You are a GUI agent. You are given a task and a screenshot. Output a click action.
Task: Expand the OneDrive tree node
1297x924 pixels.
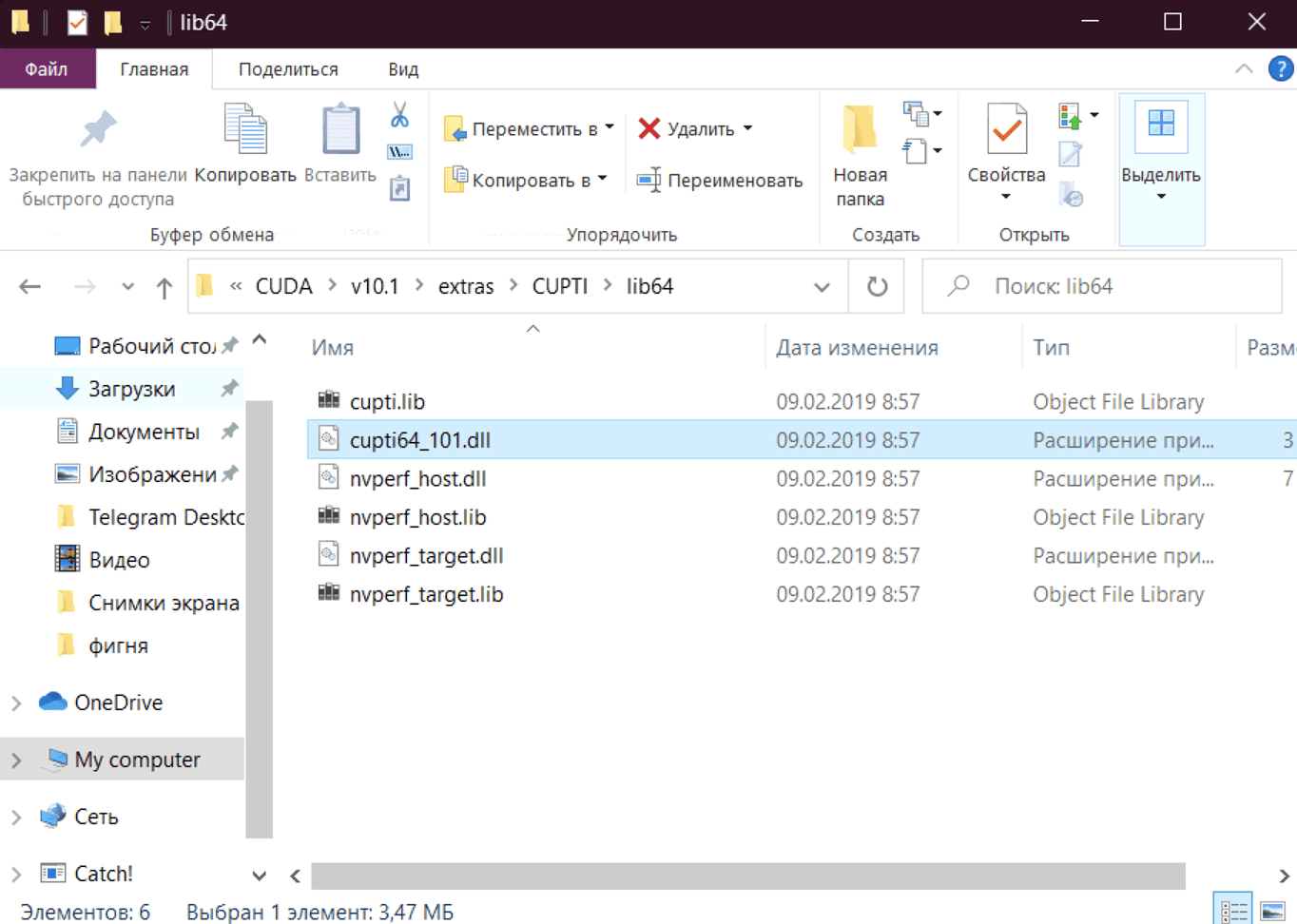17,703
